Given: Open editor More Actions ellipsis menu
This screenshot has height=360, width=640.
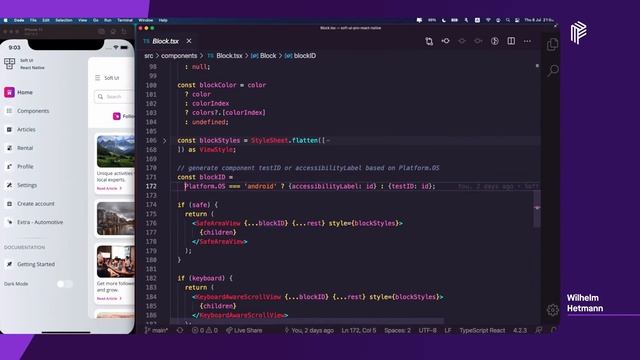Looking at the screenshot, I should click(527, 41).
